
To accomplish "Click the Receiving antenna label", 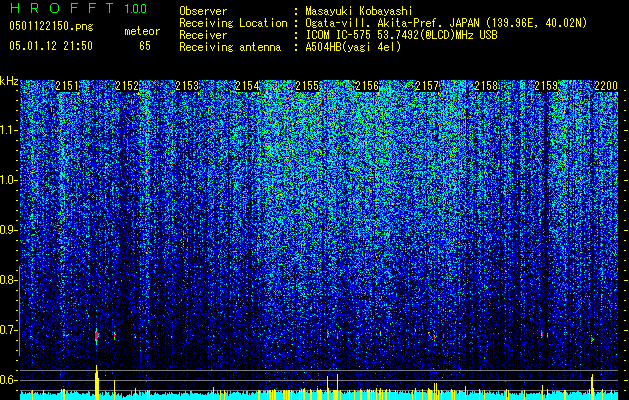I will (230, 47).
